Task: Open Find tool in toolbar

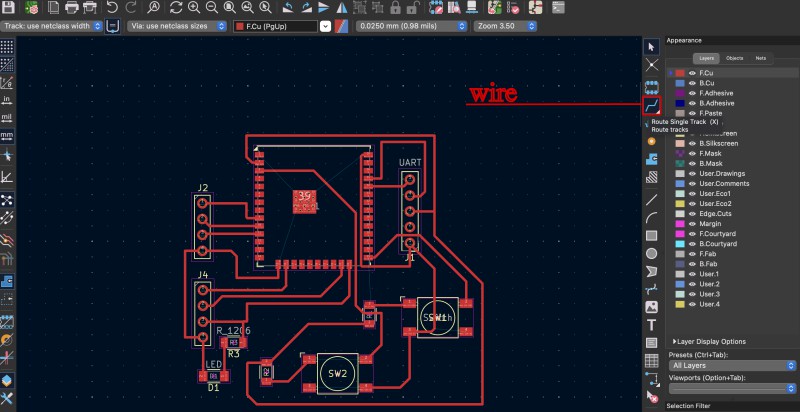Action: click(153, 7)
